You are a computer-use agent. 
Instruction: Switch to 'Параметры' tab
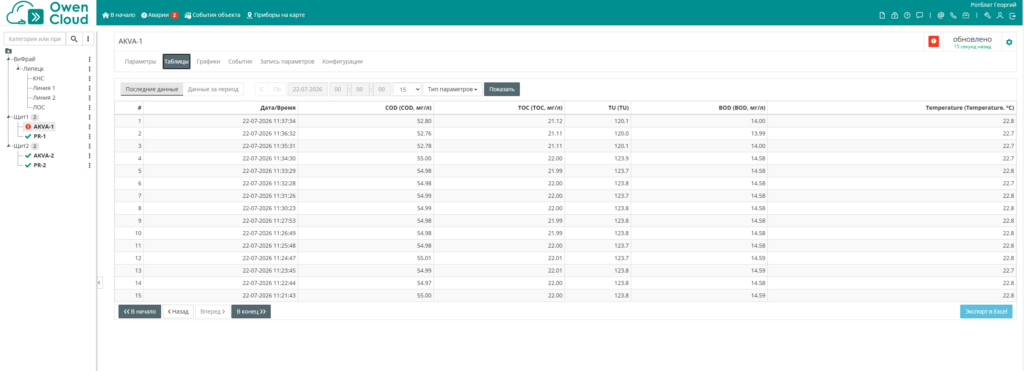pyautogui.click(x=140, y=61)
